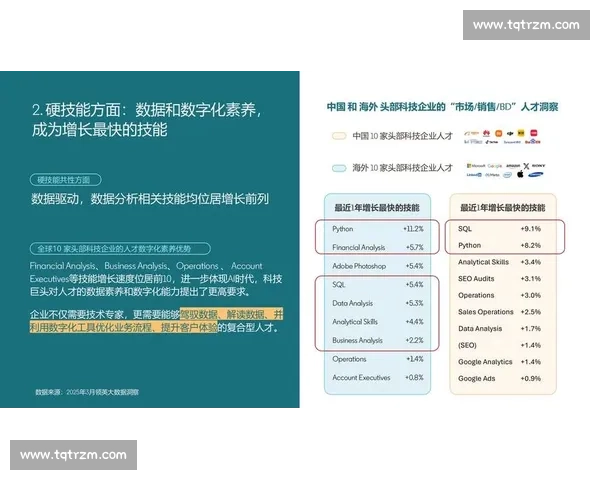Click the X logo
This screenshot has width=600, height=480.
(527, 166)
